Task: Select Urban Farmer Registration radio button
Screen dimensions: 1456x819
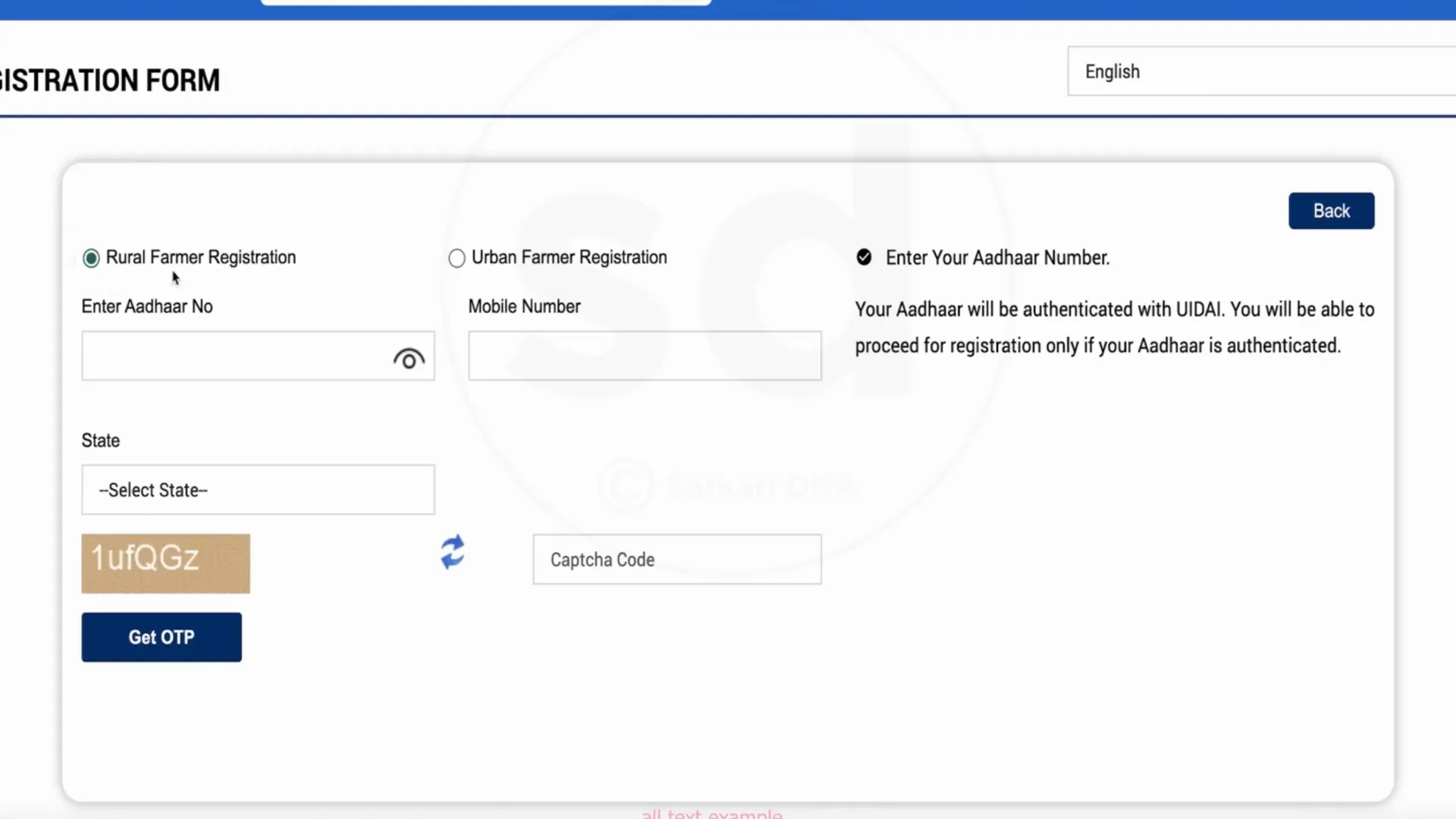Action: [x=457, y=257]
